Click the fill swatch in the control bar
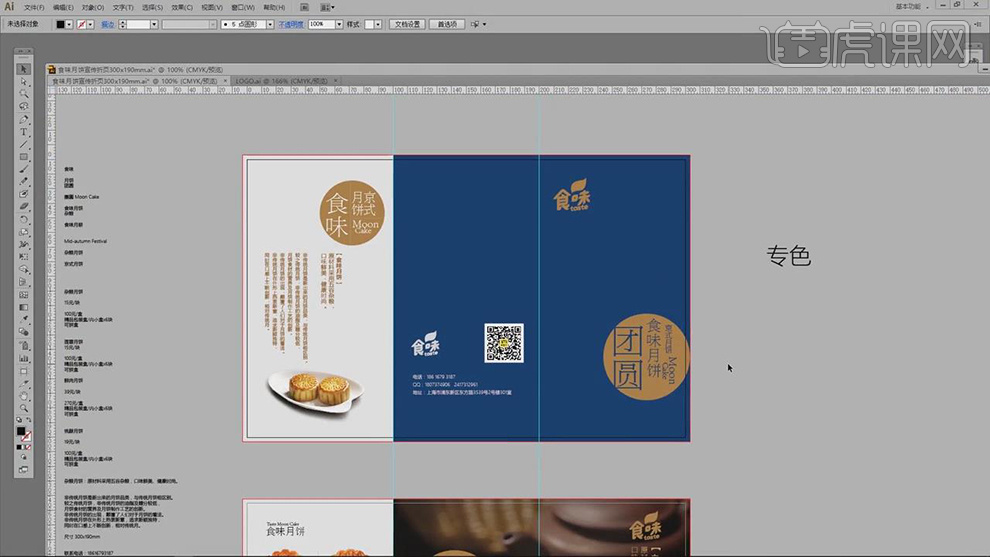This screenshot has height=557, width=990. click(61, 24)
